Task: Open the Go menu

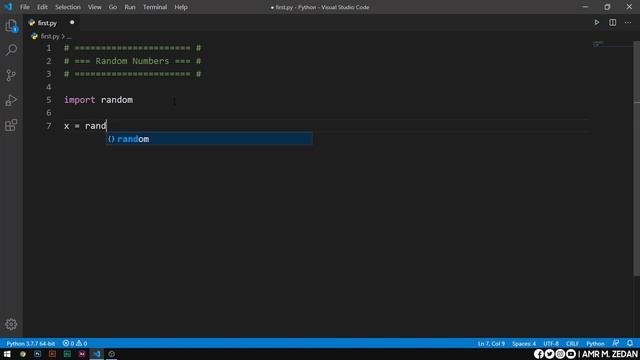Action: click(113, 7)
